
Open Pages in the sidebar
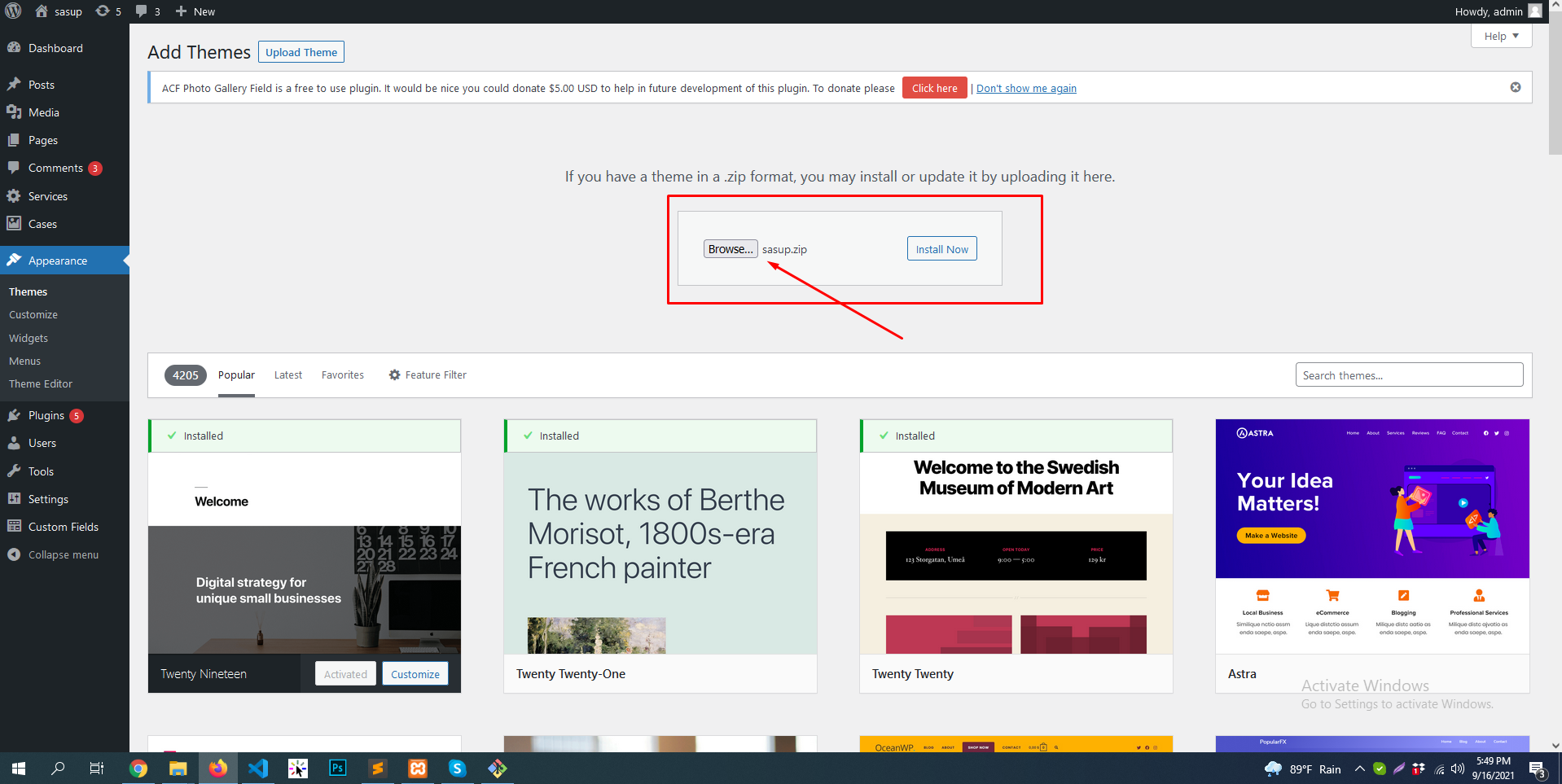click(43, 140)
